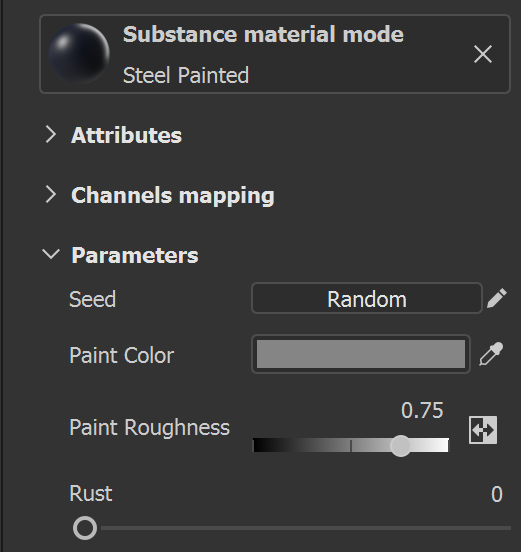Click the Steel Painted material name
This screenshot has height=552, width=521.
tap(186, 75)
